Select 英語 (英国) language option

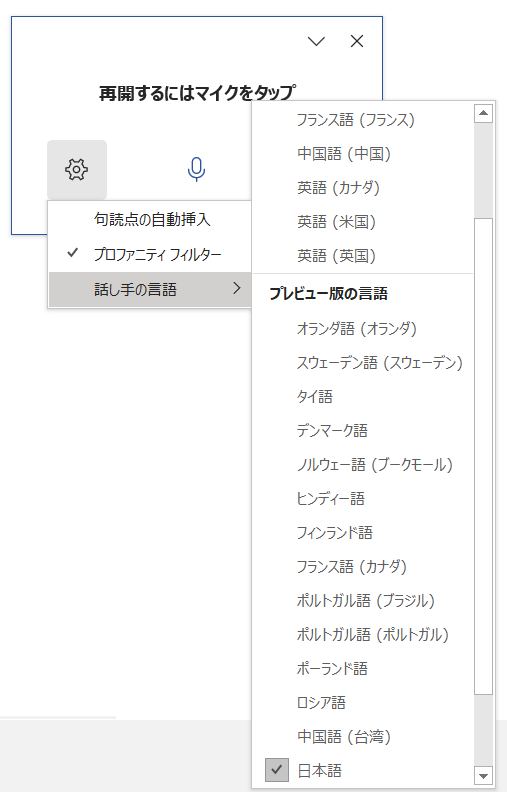363,256
